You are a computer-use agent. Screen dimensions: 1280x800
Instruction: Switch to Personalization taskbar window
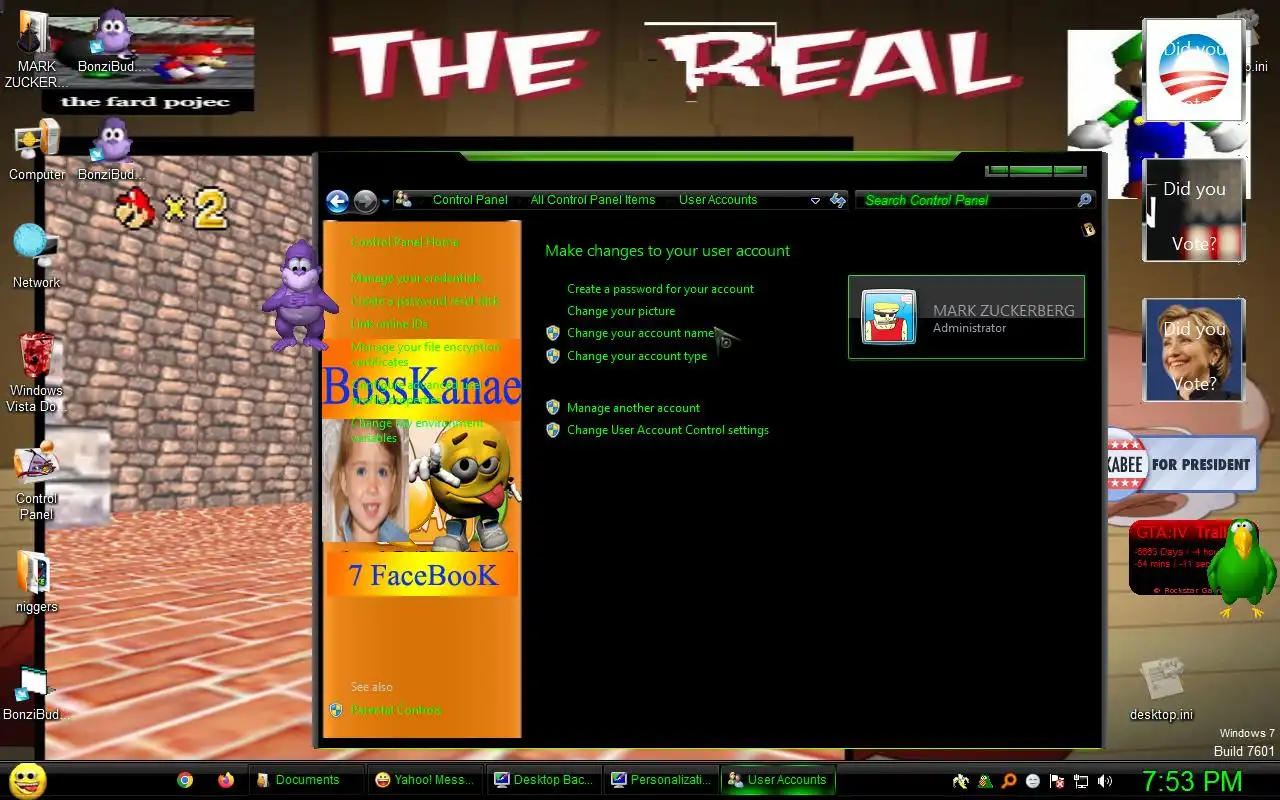pyautogui.click(x=662, y=780)
